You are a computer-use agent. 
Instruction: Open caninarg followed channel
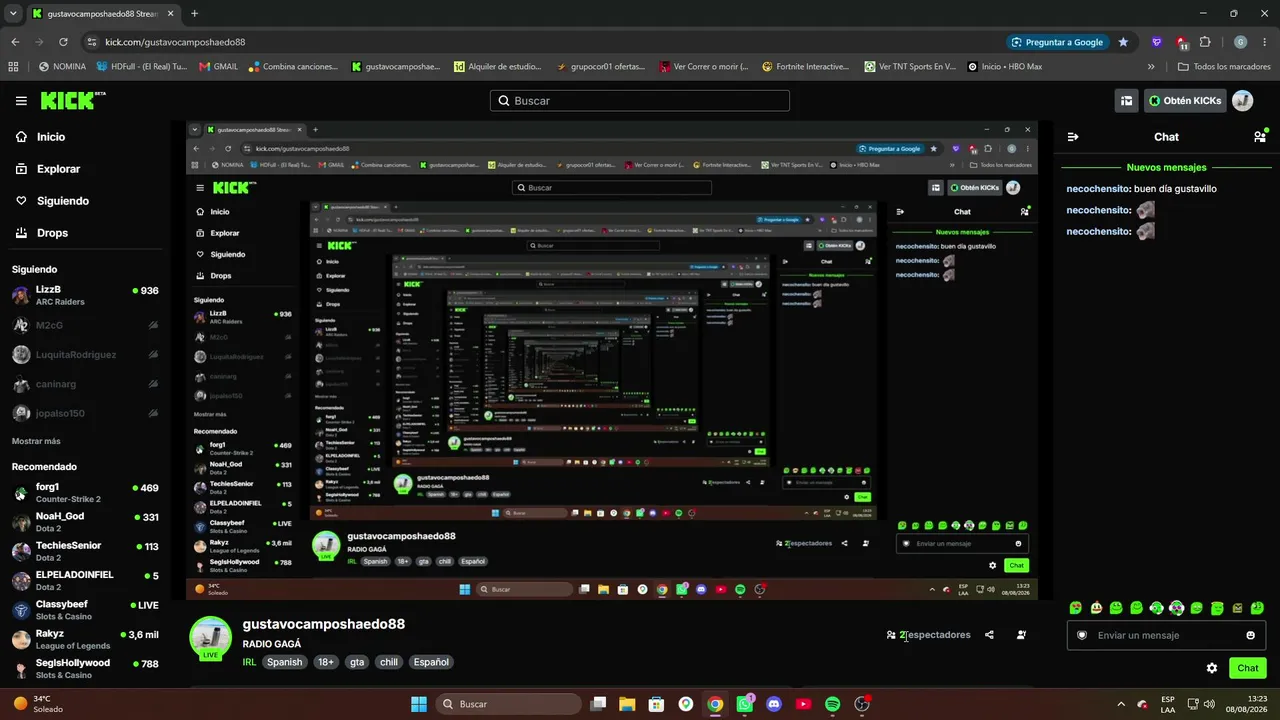[85, 384]
